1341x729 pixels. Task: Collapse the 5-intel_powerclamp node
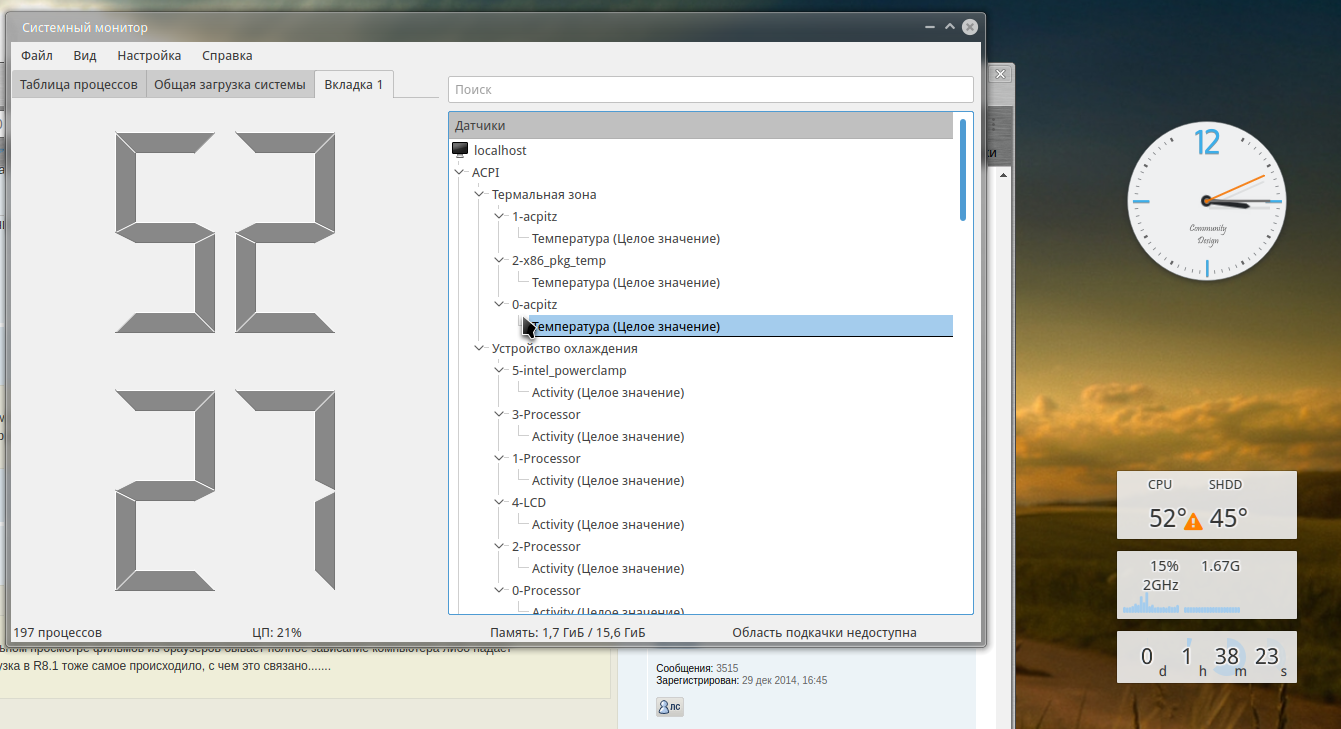(500, 370)
